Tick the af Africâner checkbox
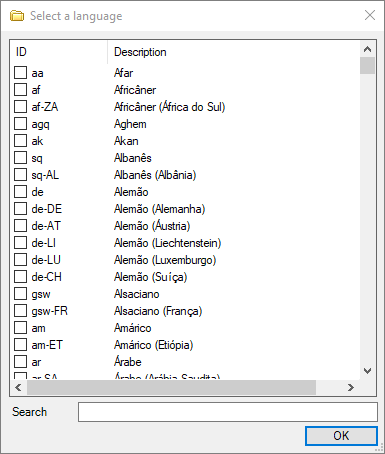385x454 pixels. 20,90
